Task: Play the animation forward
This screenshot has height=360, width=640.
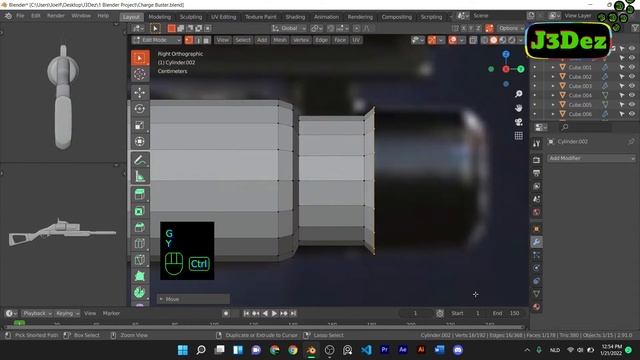Action: click(x=274, y=313)
